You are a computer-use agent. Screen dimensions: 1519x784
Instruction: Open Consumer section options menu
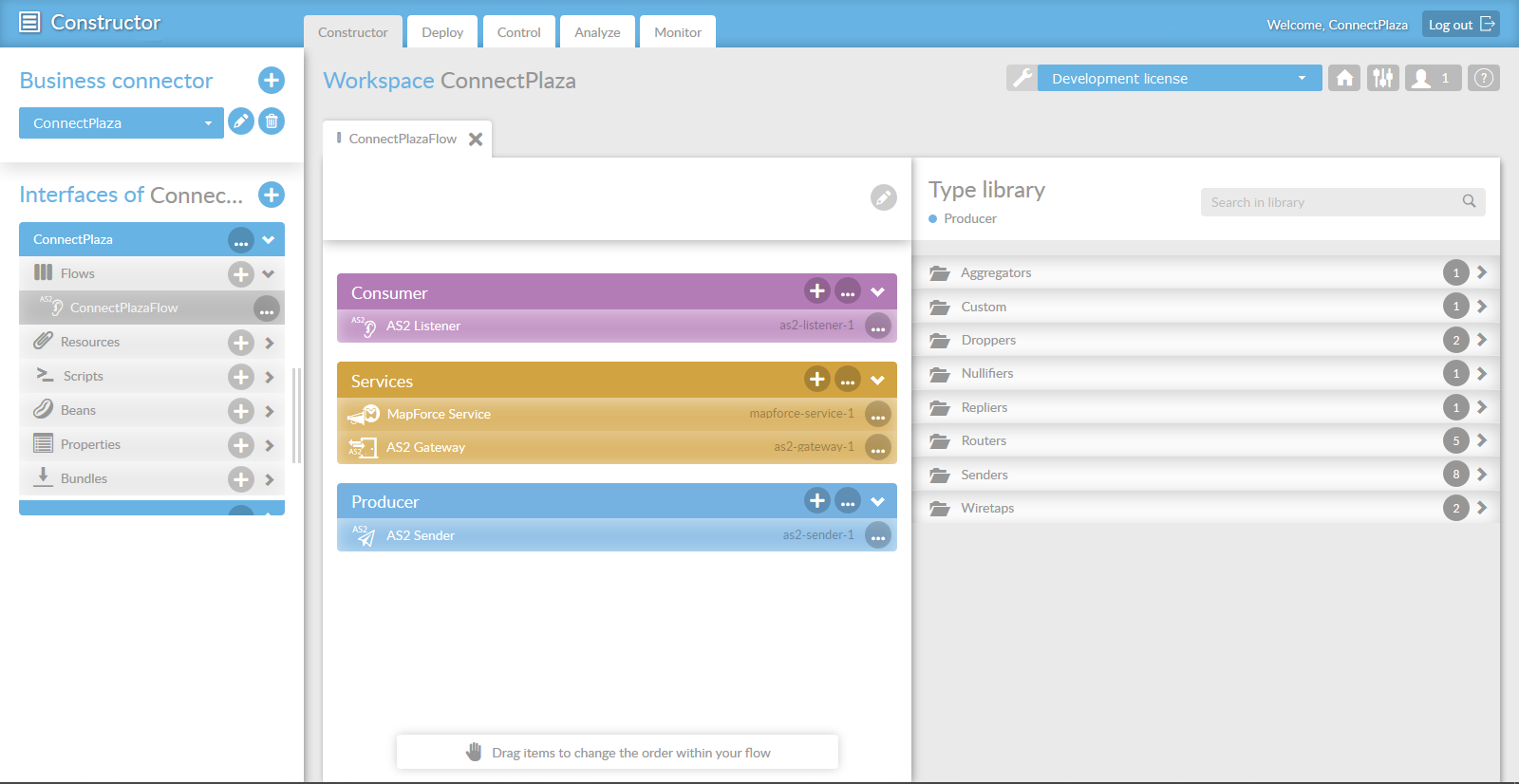tap(848, 290)
